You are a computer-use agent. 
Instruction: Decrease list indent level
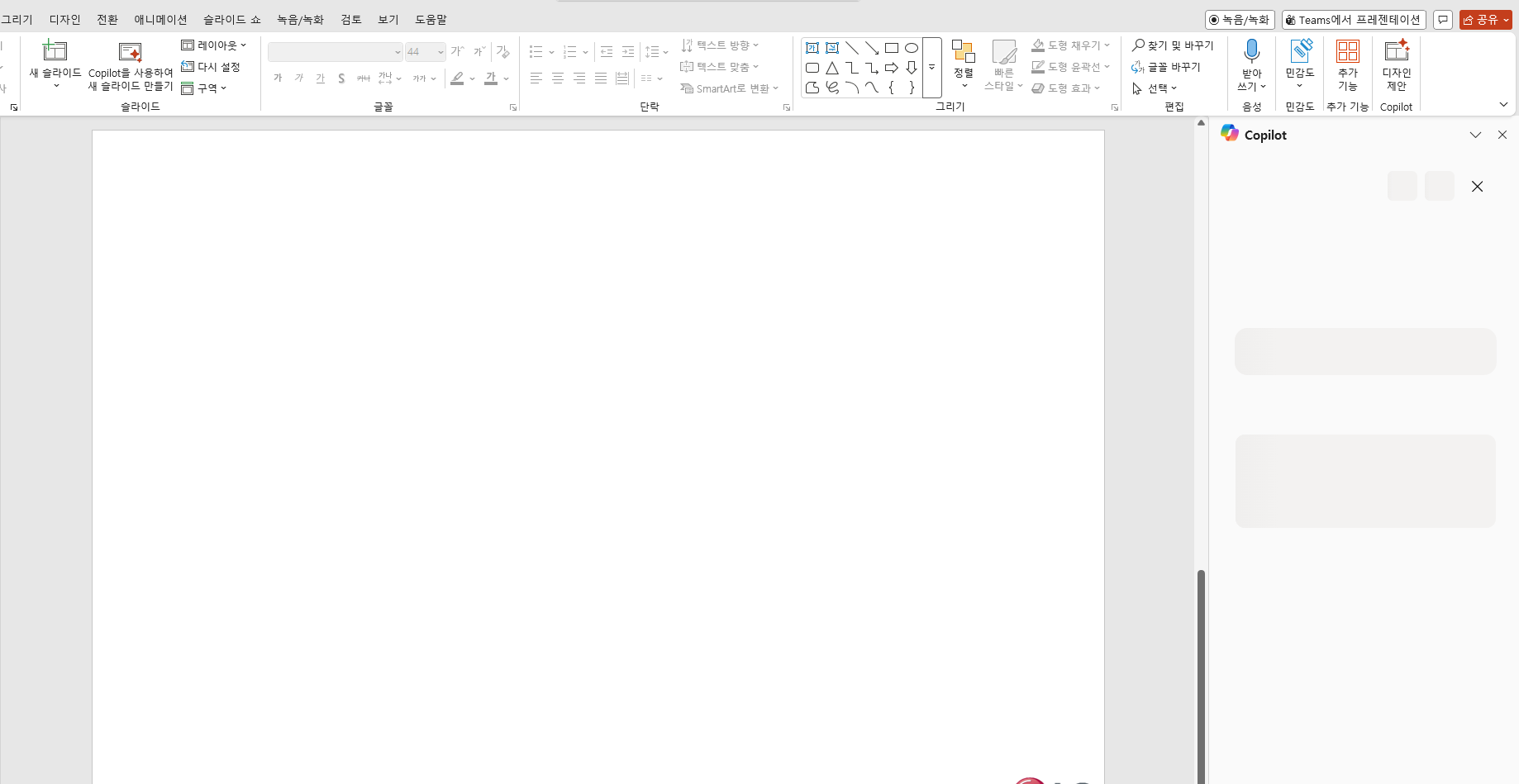pos(607,52)
